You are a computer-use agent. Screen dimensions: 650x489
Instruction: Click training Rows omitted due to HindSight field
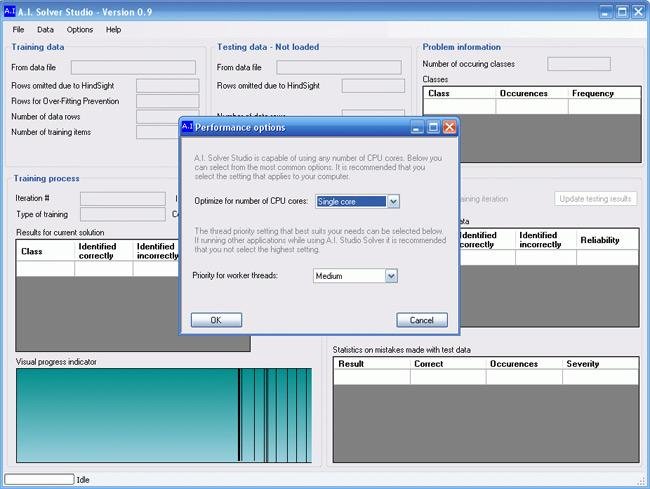(167, 86)
